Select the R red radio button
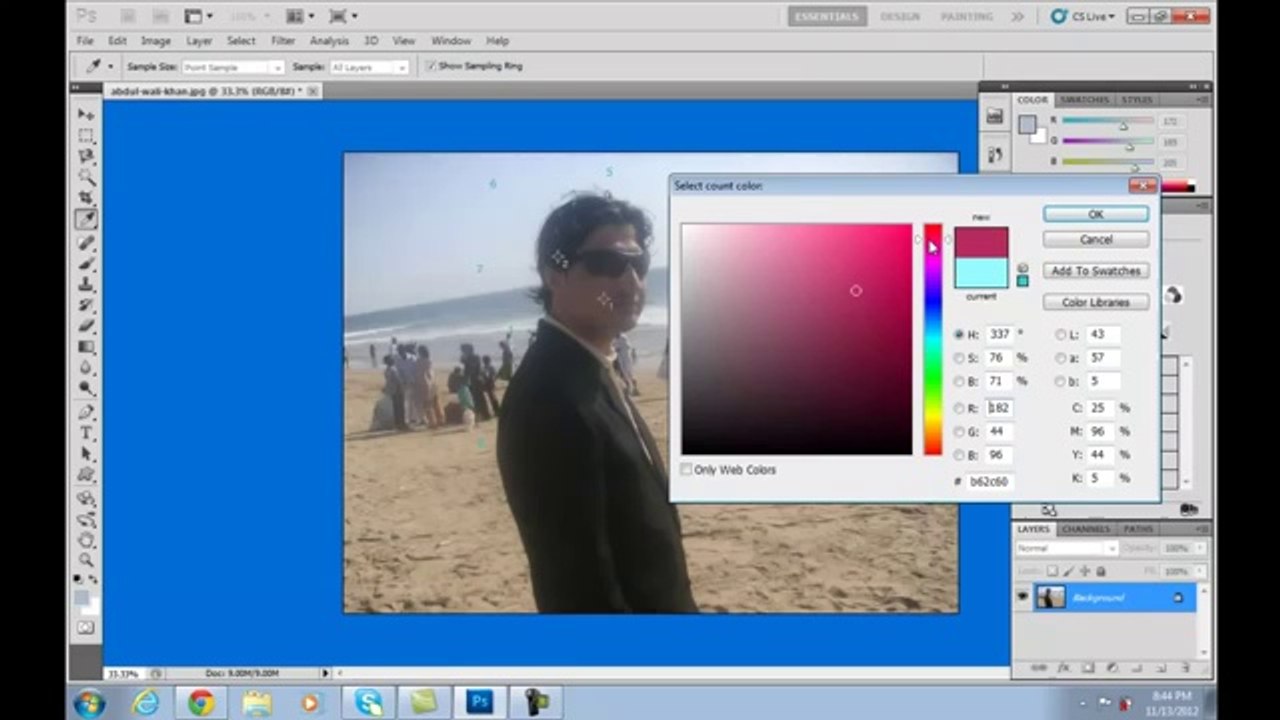1280x720 pixels. [x=959, y=408]
